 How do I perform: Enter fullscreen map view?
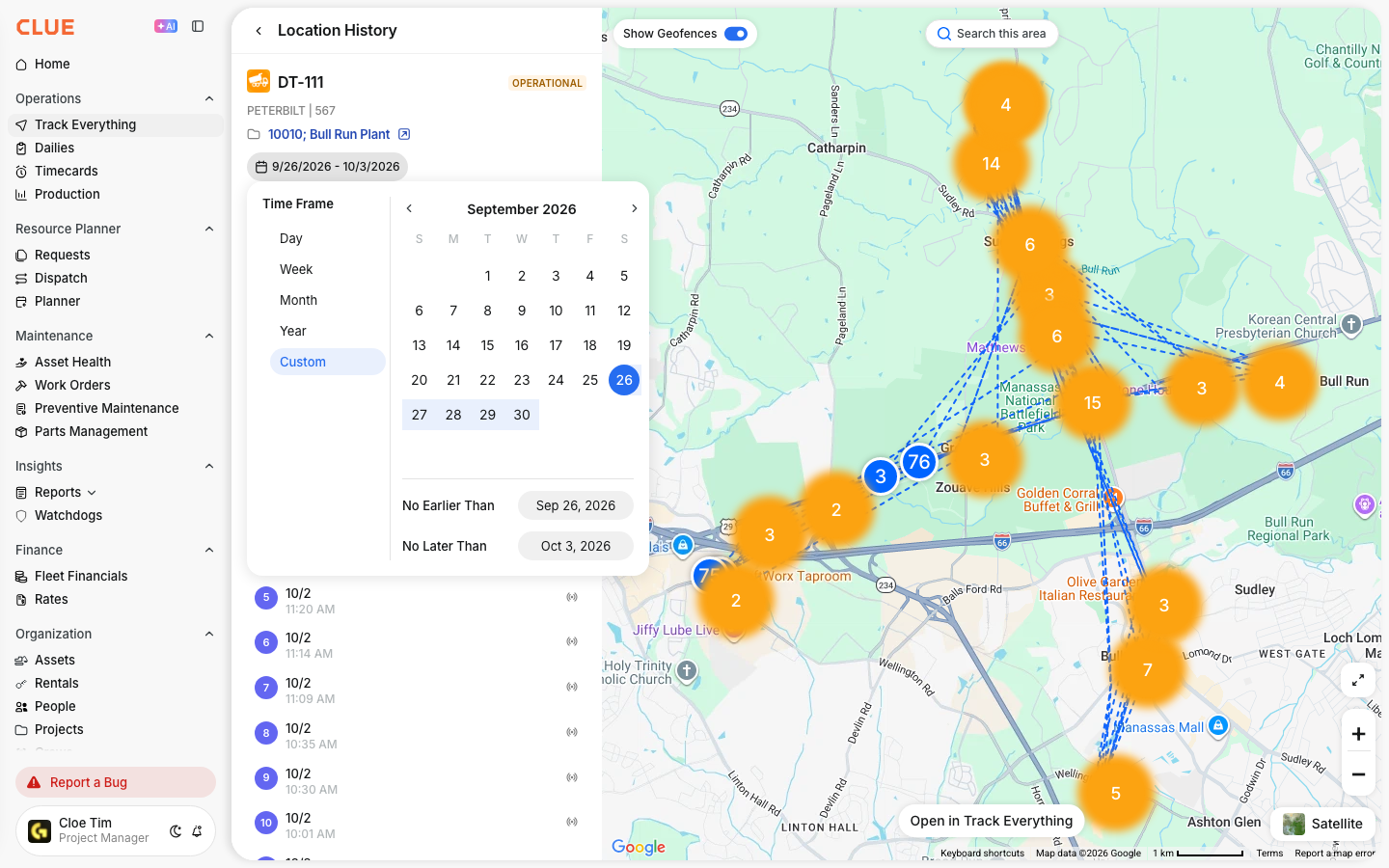(1358, 680)
